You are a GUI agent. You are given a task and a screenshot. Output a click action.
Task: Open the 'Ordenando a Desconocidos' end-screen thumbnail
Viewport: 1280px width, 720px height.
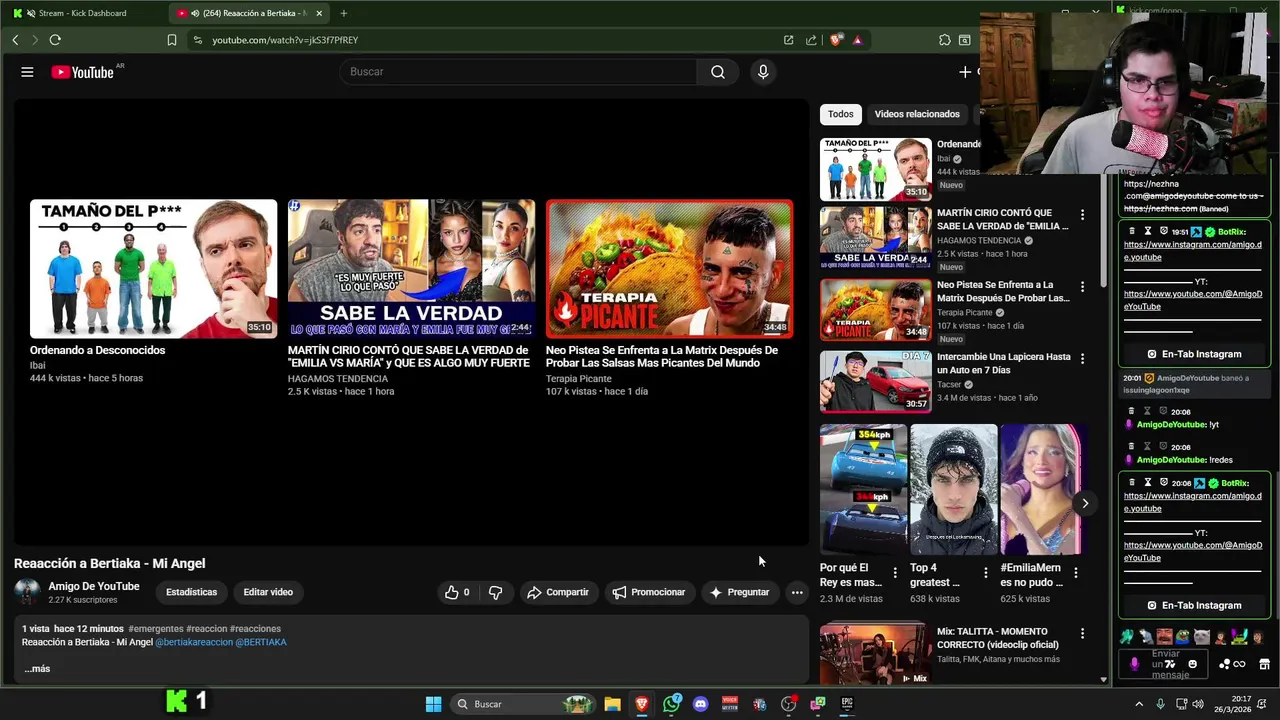click(x=153, y=269)
